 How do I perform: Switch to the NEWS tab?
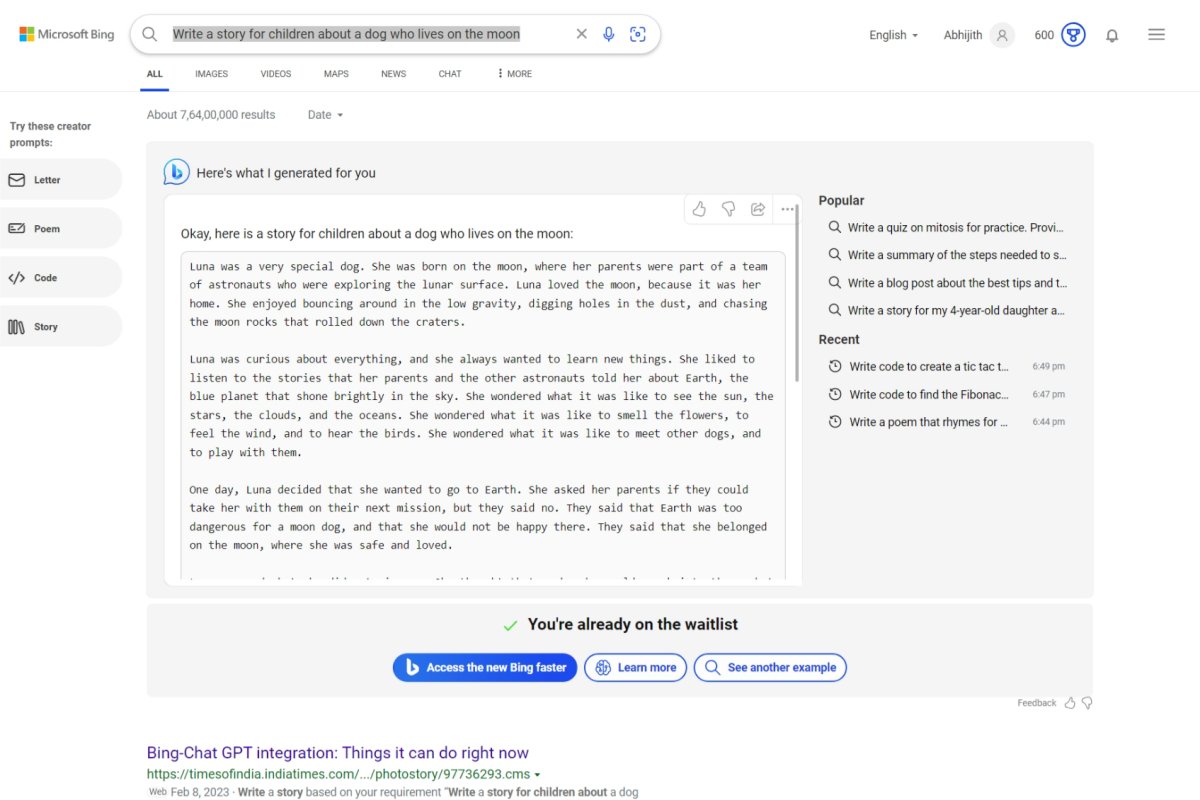[x=393, y=74]
